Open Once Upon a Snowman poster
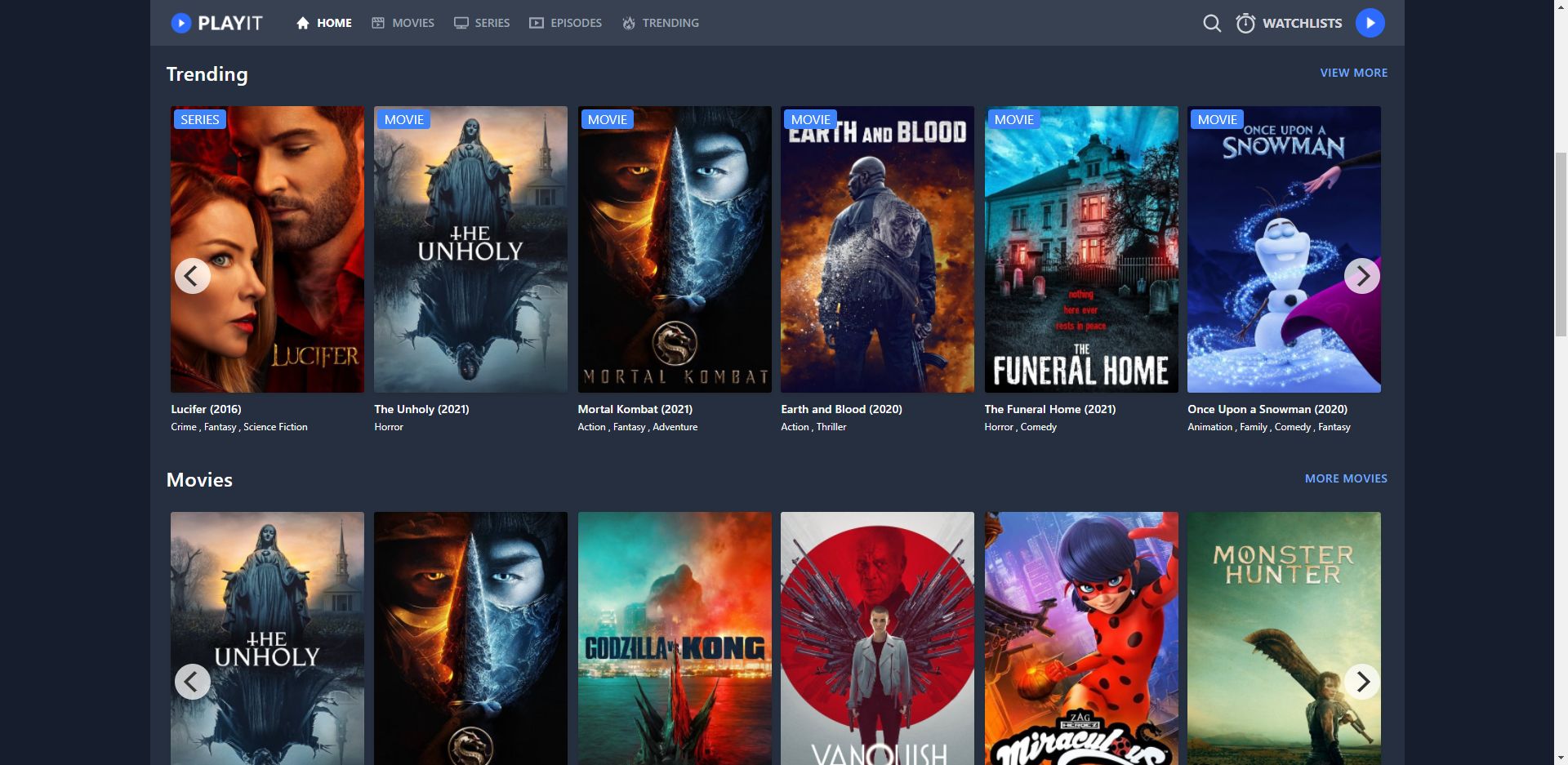 pyautogui.click(x=1284, y=249)
